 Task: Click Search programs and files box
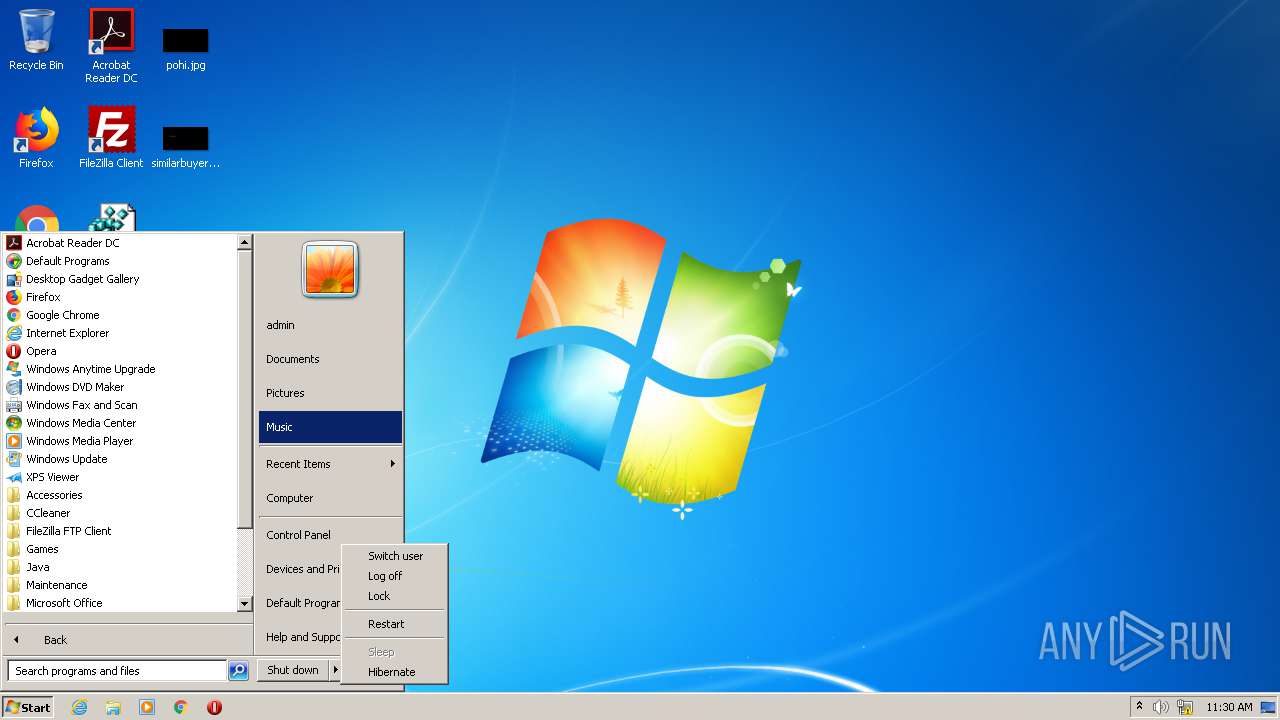click(x=117, y=671)
